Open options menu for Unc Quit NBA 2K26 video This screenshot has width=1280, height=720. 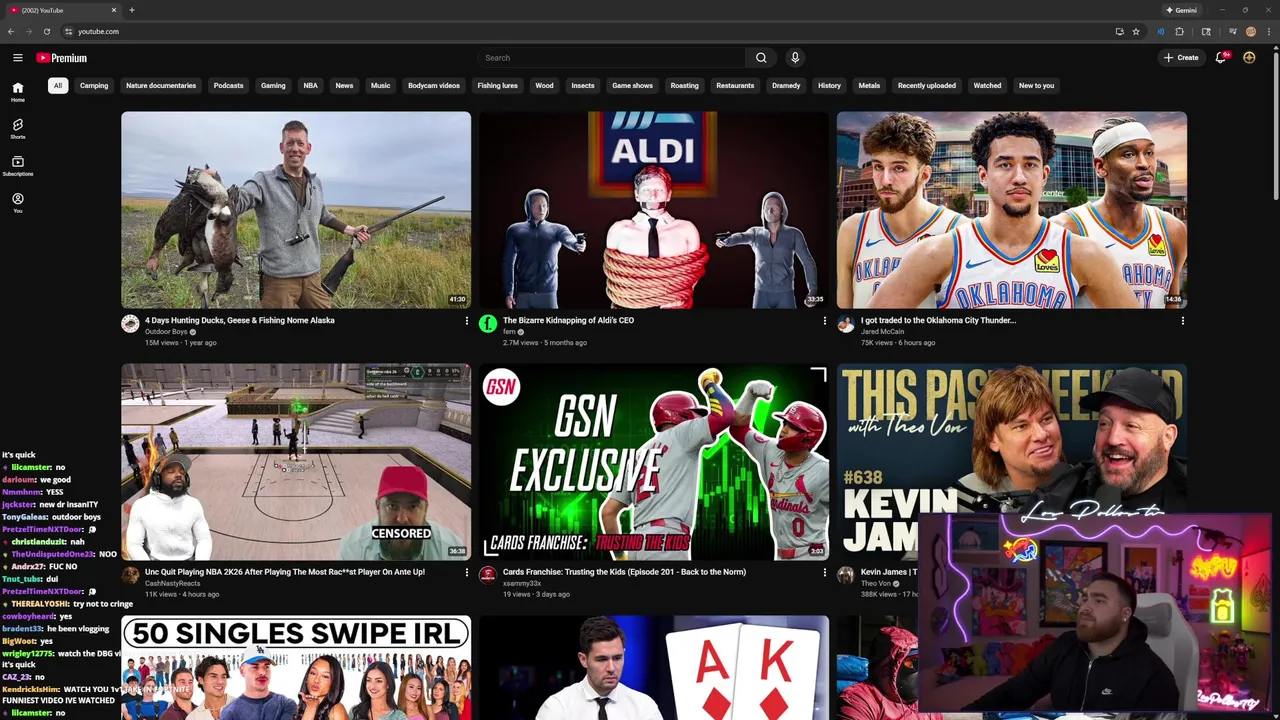[x=466, y=573]
